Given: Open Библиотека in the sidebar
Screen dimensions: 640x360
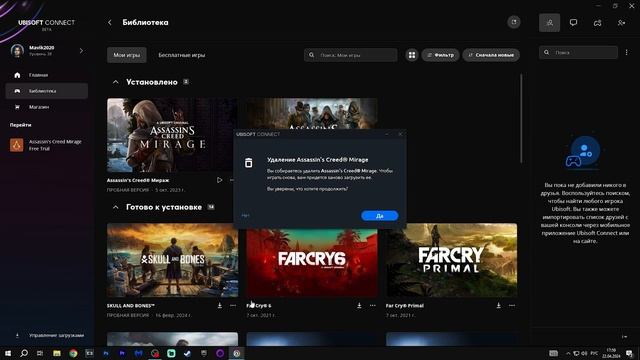Looking at the screenshot, I should tap(47, 91).
